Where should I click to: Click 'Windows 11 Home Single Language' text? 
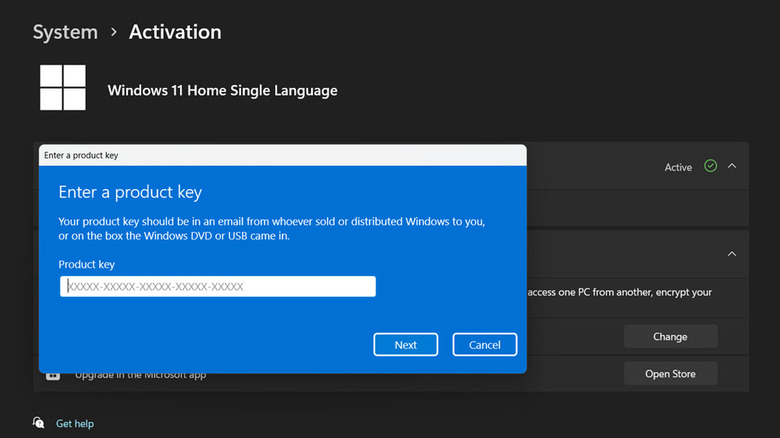click(x=222, y=91)
